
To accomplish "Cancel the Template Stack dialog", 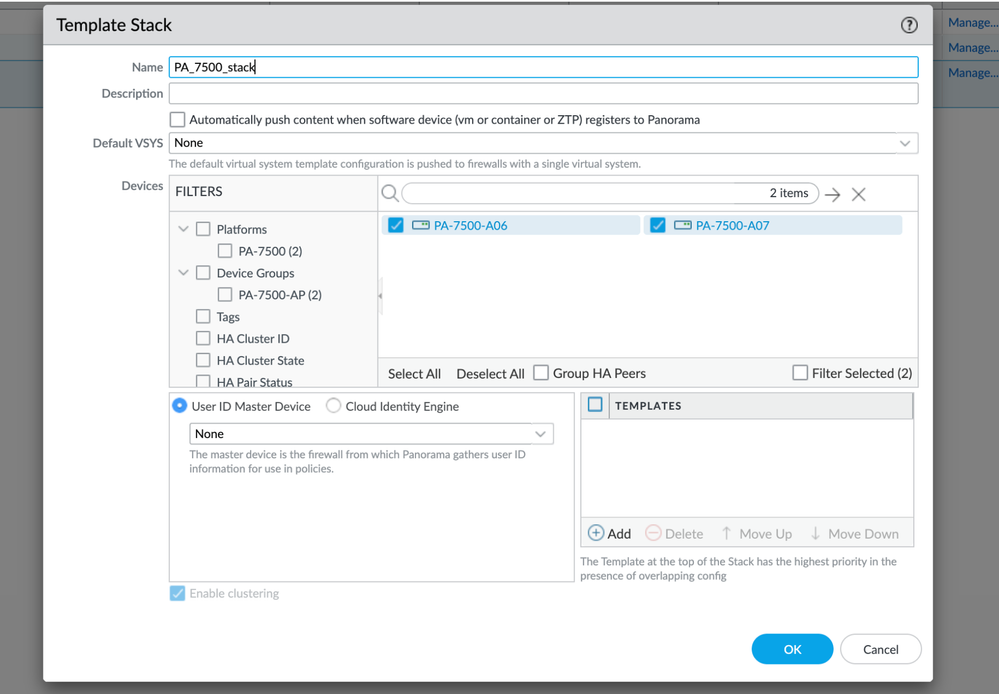I will coord(880,649).
